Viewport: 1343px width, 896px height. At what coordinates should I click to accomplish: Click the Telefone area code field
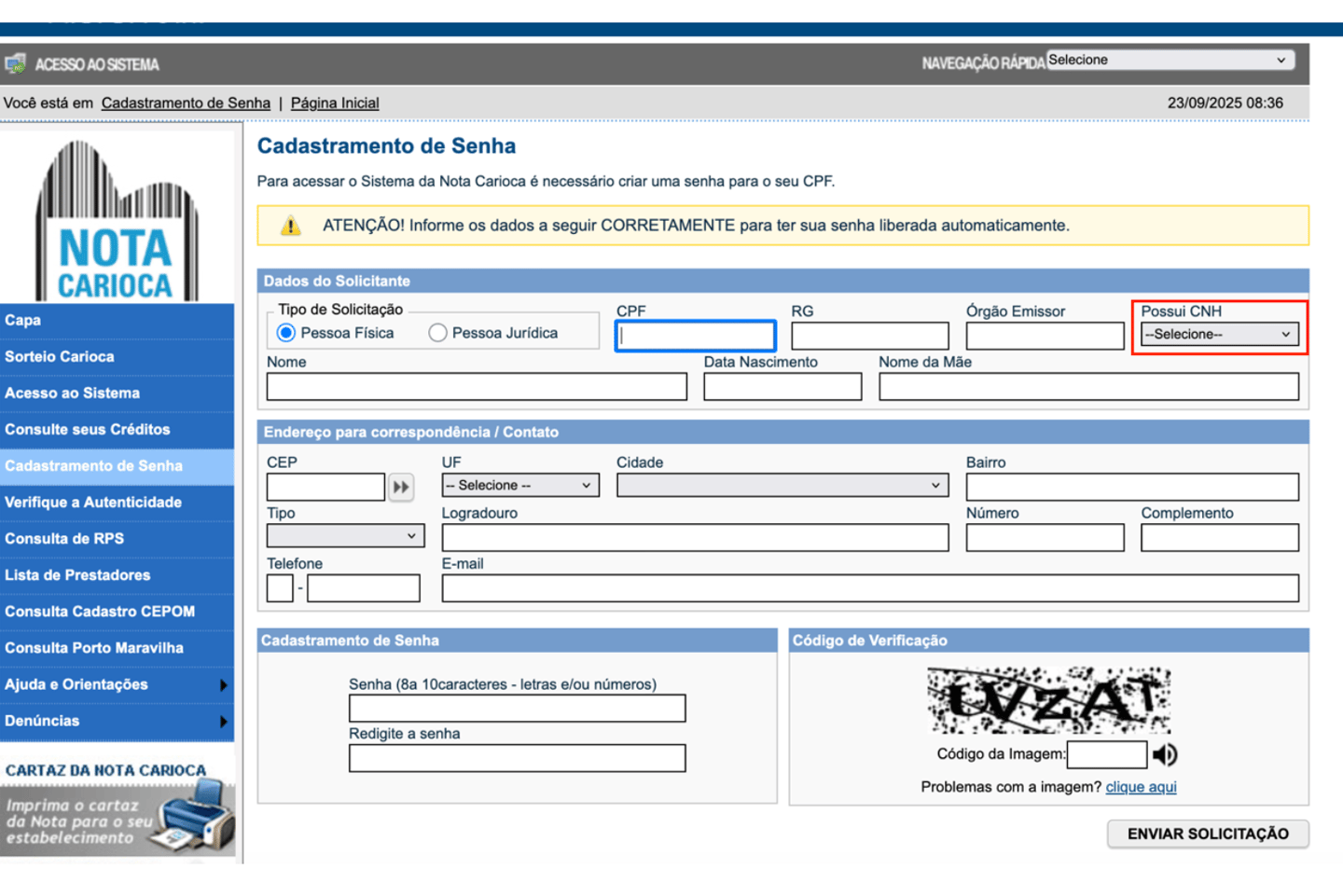(280, 588)
